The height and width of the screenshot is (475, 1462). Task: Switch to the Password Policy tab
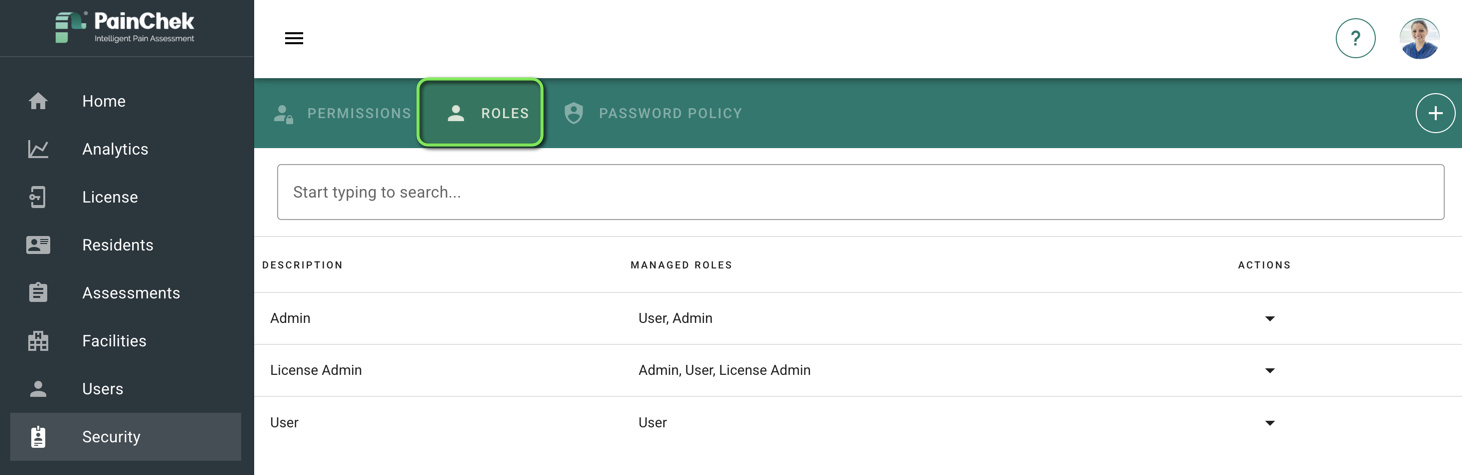click(x=653, y=113)
